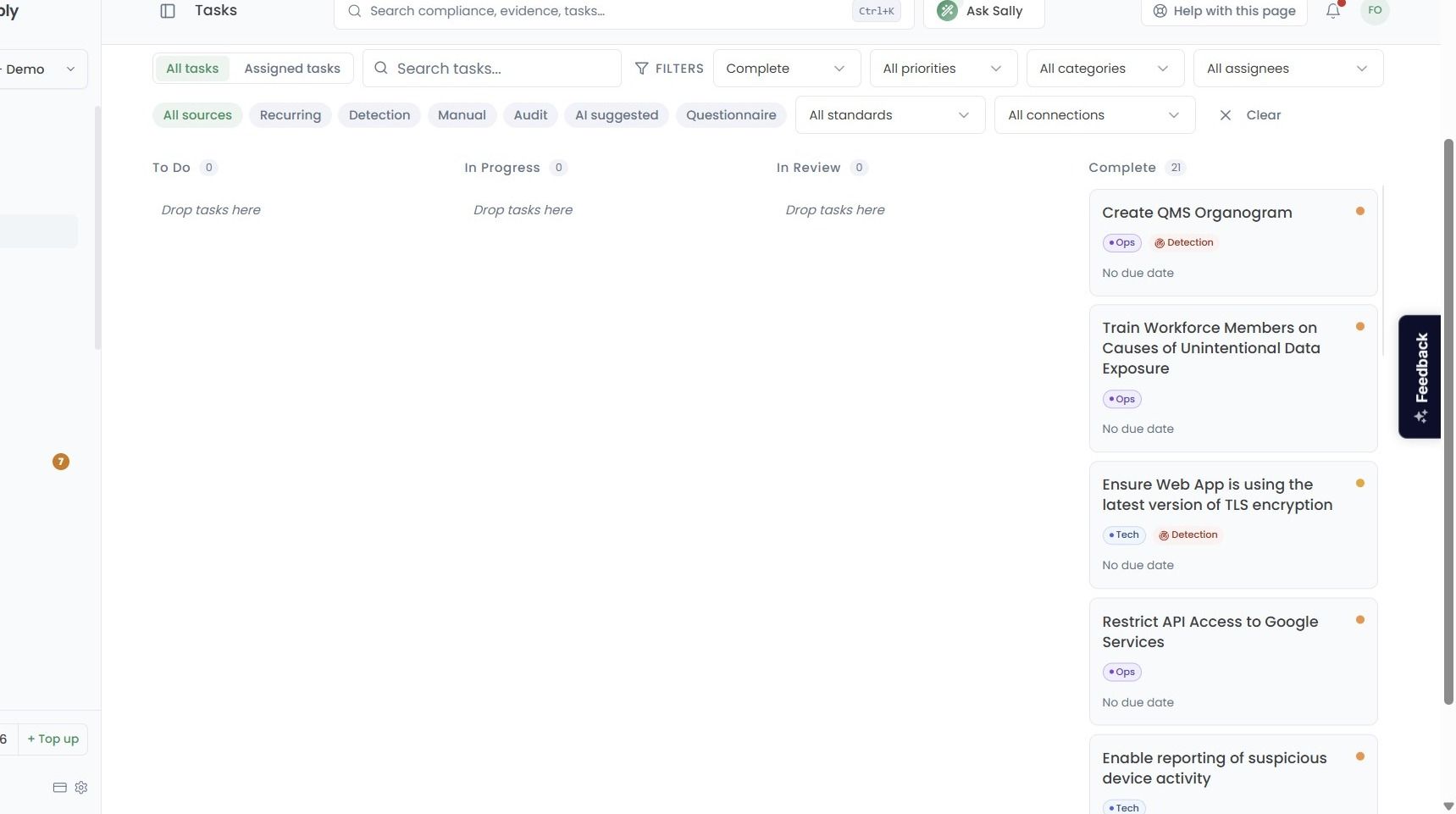Click the Ctrl+K shortcut badge
This screenshot has height=814, width=1456.
pos(876,11)
